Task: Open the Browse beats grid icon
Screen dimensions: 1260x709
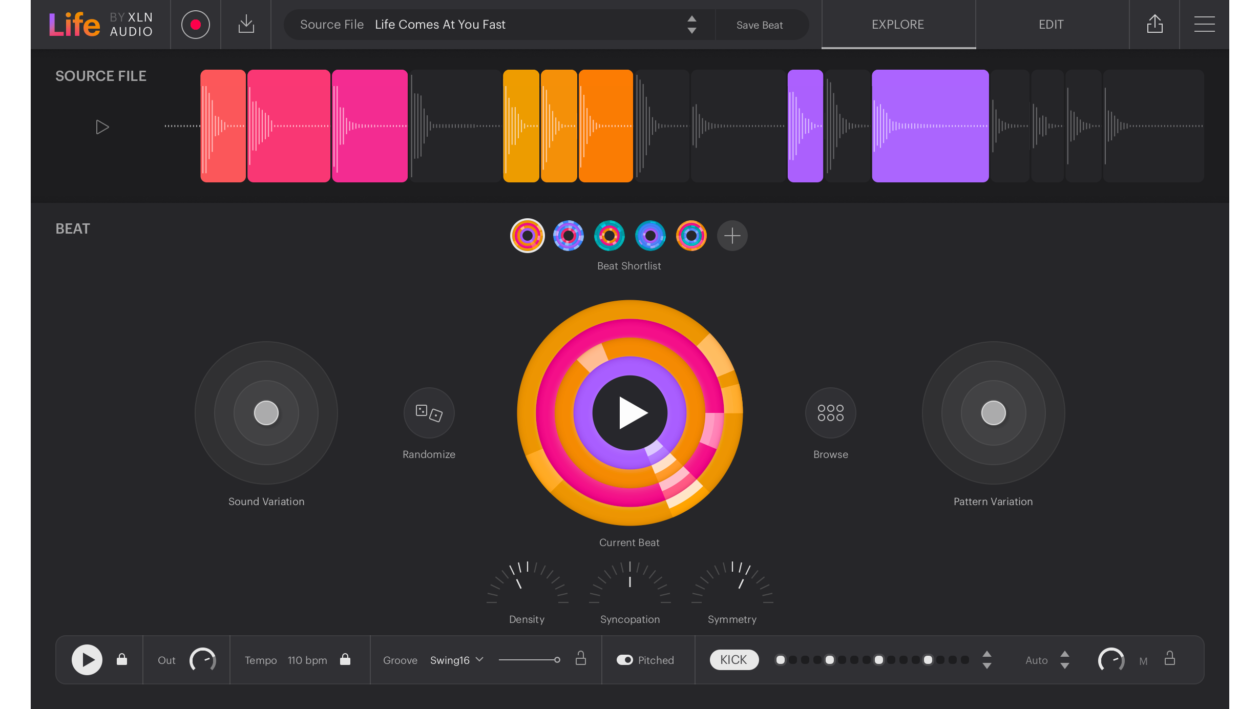Action: 830,413
